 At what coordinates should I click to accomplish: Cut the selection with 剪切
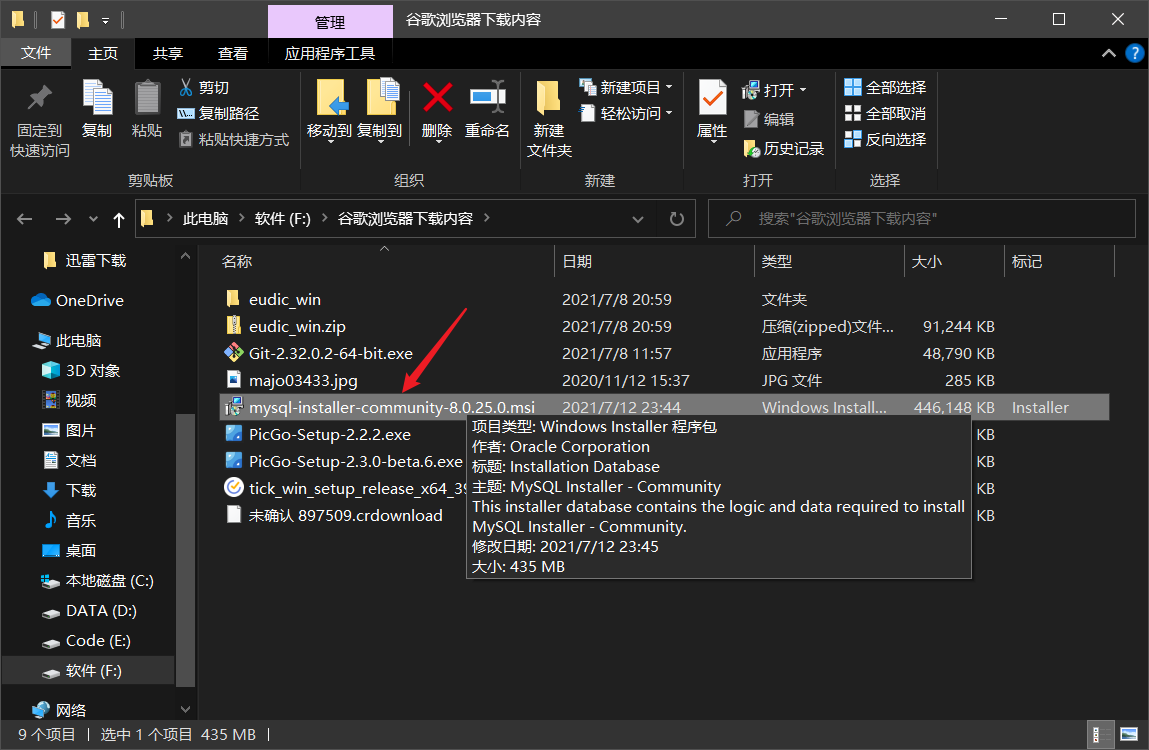(204, 87)
